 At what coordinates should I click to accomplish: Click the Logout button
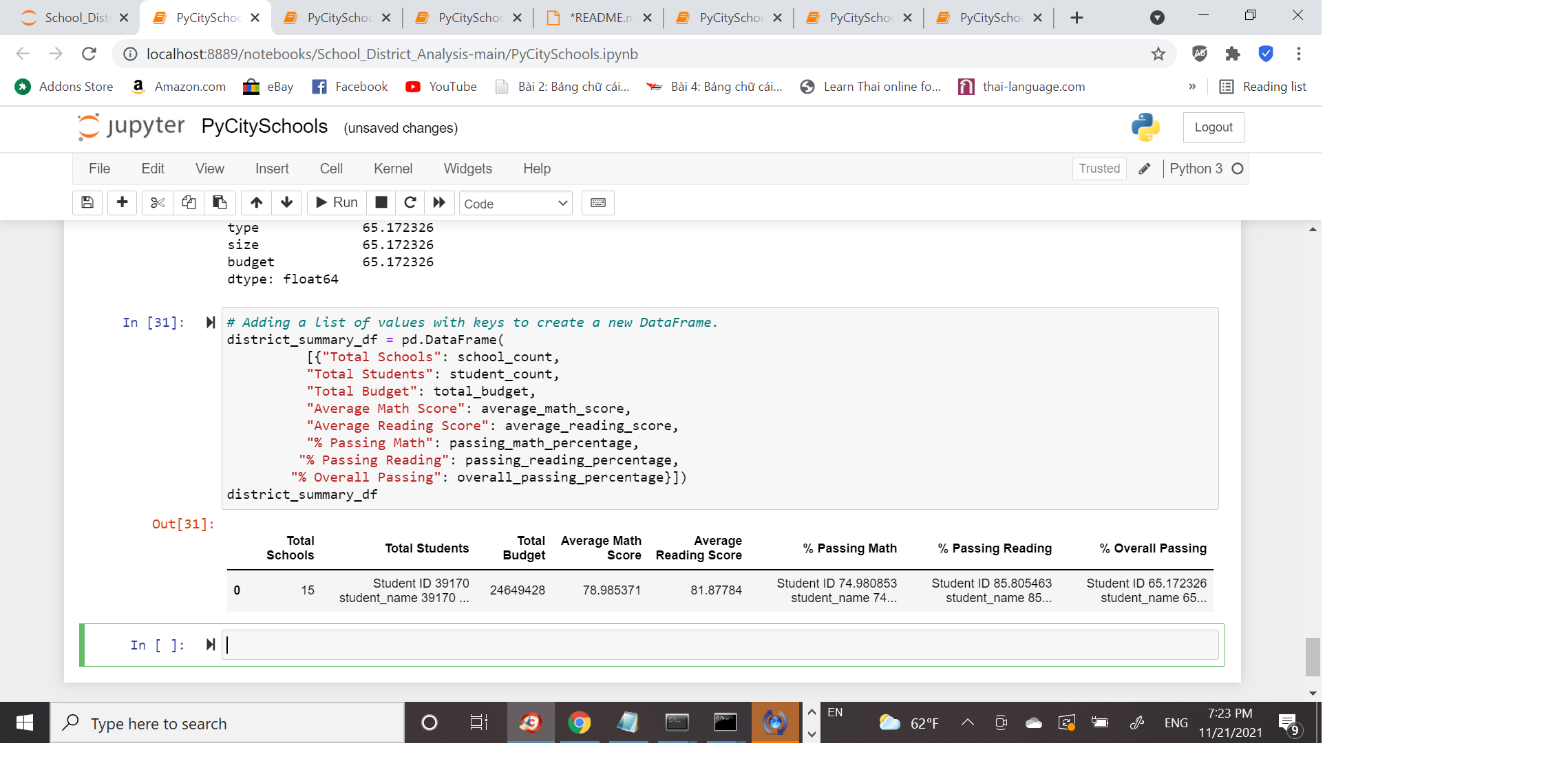(1213, 127)
